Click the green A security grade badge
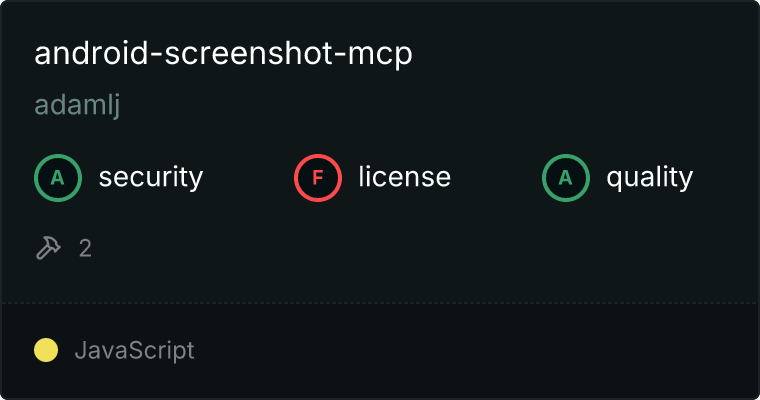Screen dimensions: 760x400 pos(58,178)
